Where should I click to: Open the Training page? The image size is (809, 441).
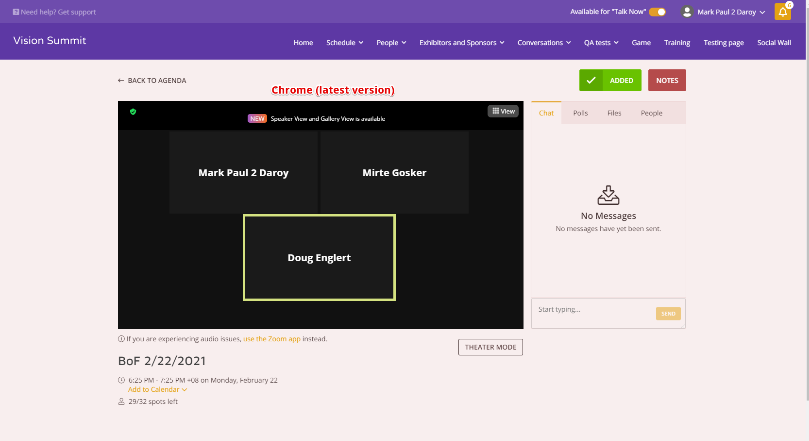677,42
